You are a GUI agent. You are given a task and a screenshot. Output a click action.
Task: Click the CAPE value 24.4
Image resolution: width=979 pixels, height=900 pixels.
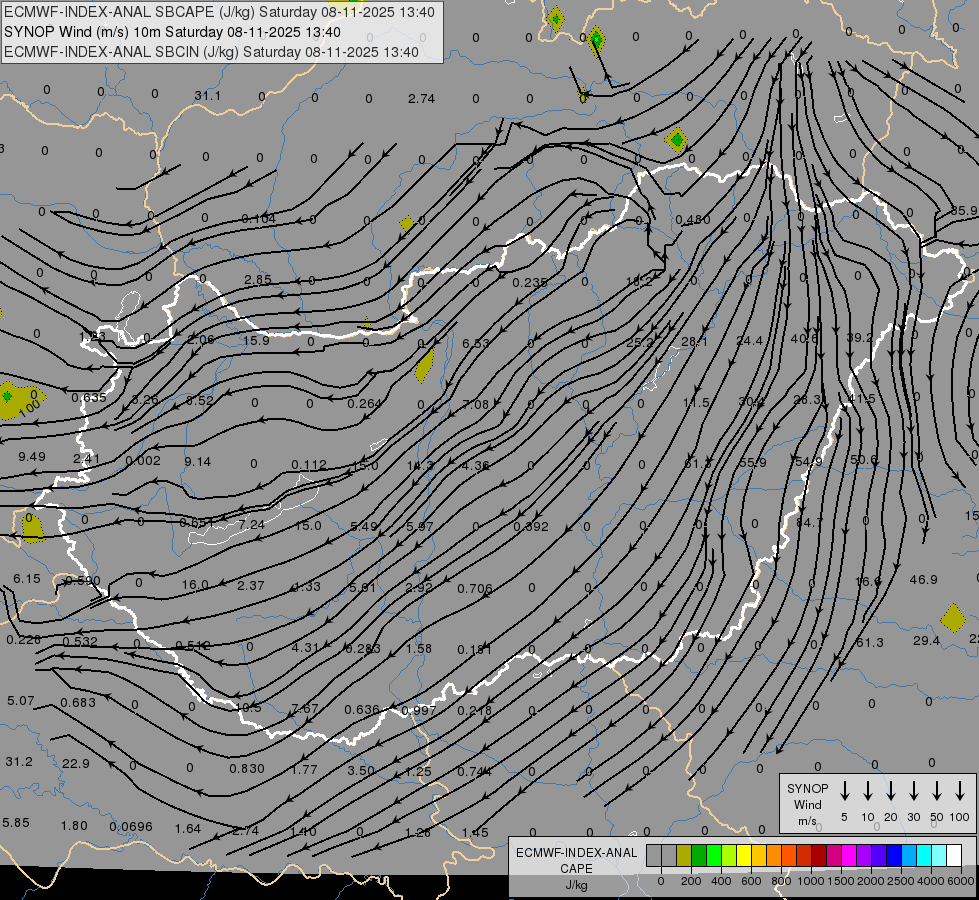749,340
